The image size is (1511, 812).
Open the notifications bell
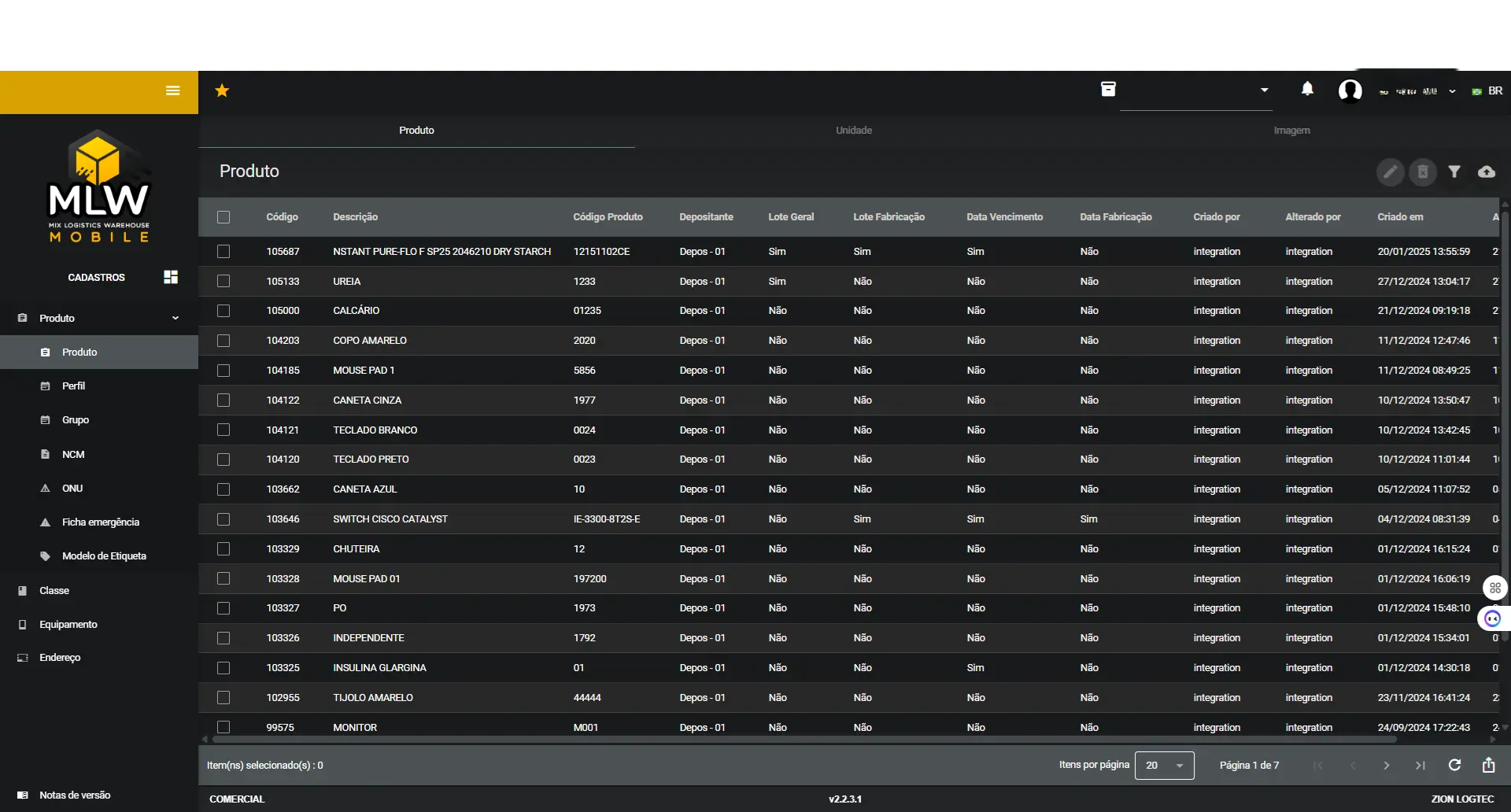click(1307, 90)
